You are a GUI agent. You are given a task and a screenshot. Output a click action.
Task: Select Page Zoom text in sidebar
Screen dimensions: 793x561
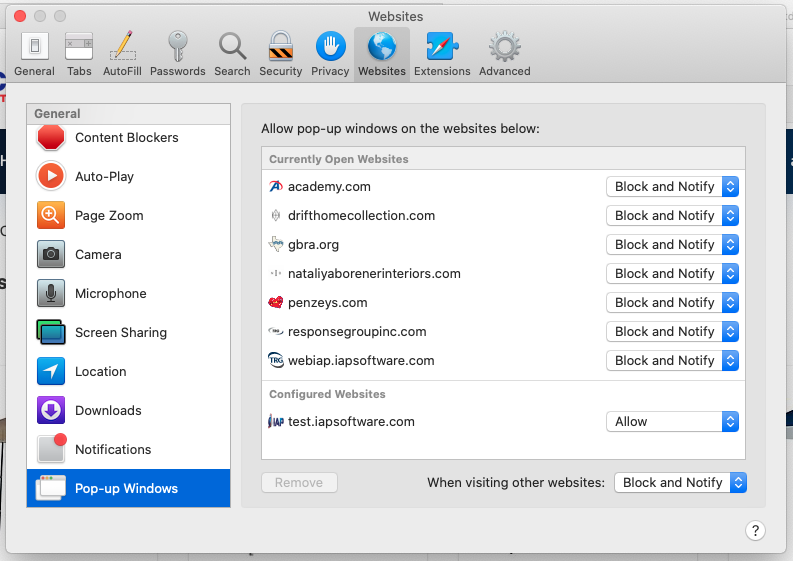coord(109,215)
